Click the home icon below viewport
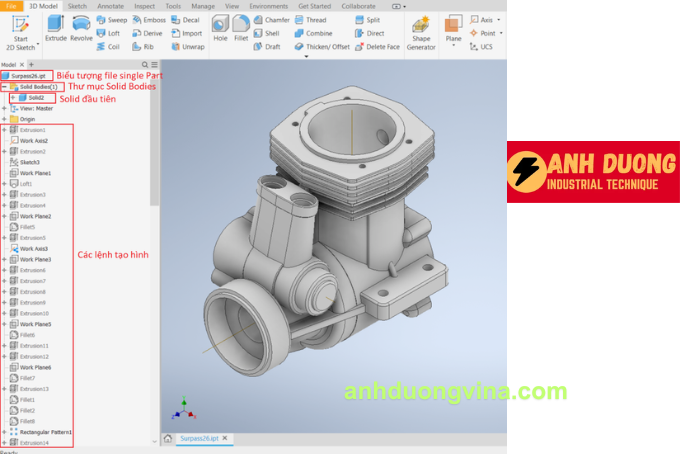 pos(167,438)
